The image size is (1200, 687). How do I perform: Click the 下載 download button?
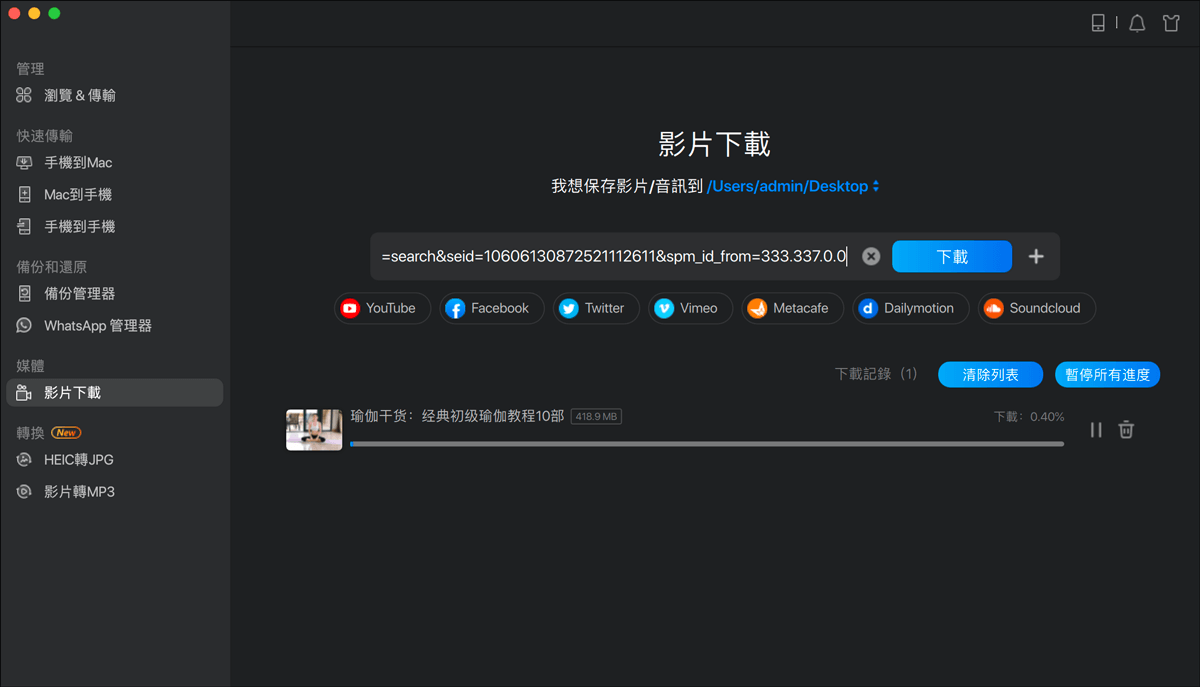951,256
